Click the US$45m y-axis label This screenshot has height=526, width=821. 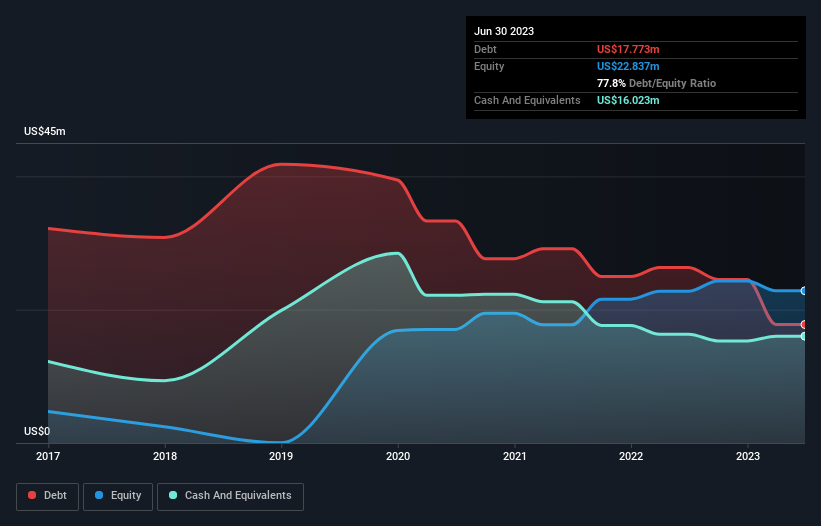pyautogui.click(x=45, y=131)
